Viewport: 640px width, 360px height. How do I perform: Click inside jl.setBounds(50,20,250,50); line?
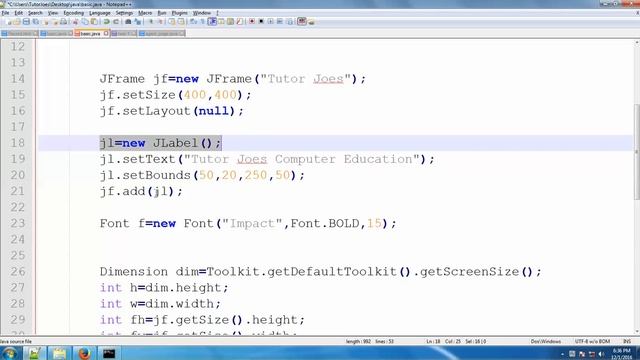pos(202,175)
